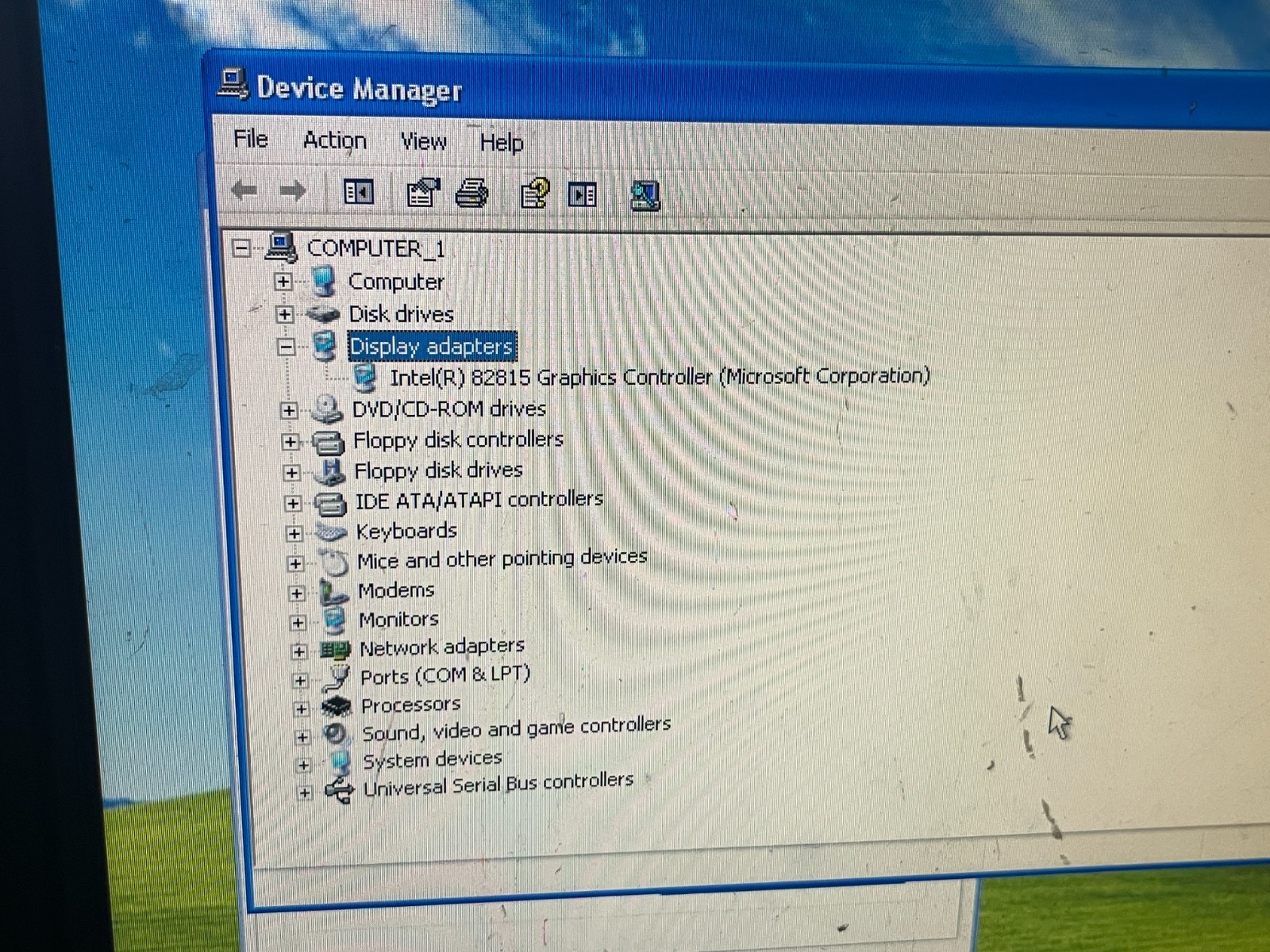Expand the IDE ATA/ATAPI controllers category
Image resolution: width=1270 pixels, height=952 pixels.
click(293, 503)
